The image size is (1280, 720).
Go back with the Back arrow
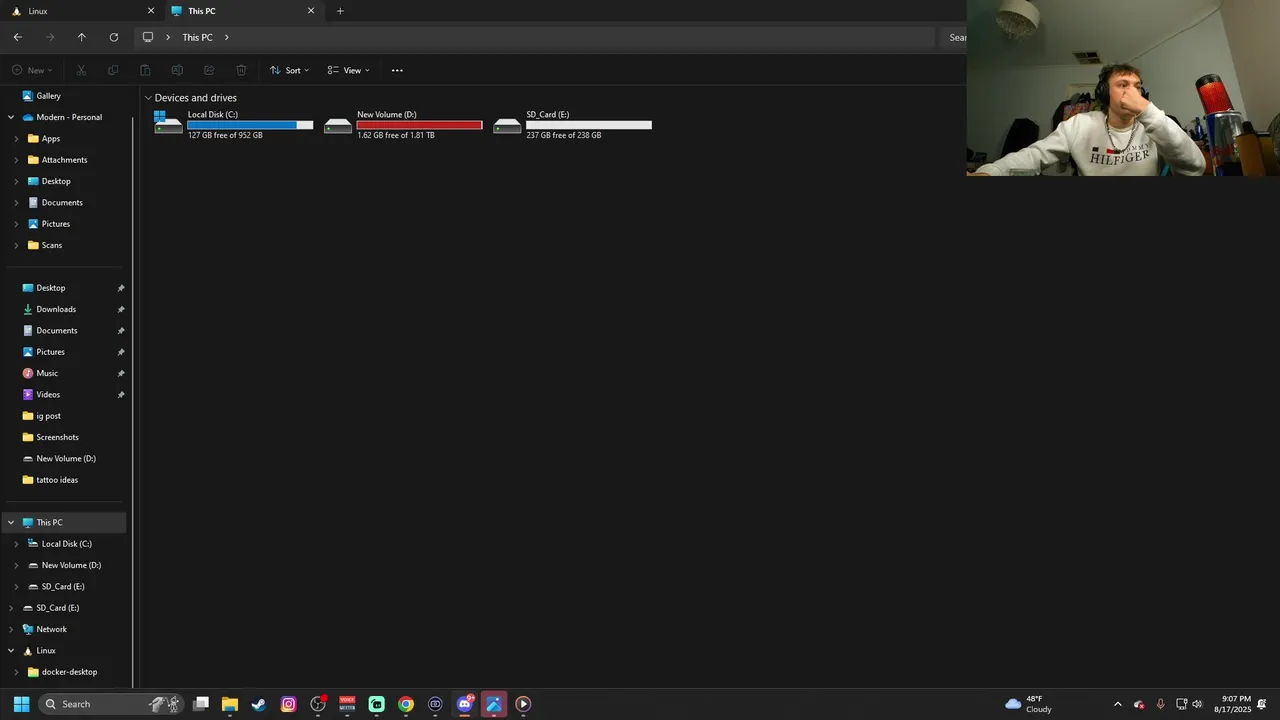click(x=18, y=37)
